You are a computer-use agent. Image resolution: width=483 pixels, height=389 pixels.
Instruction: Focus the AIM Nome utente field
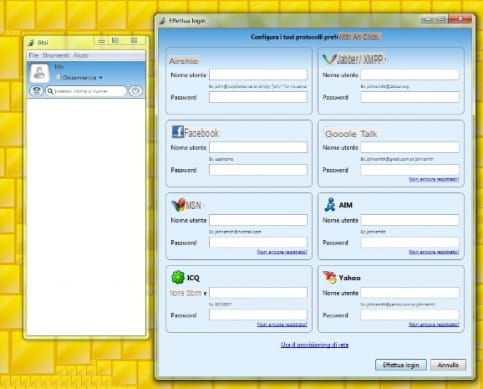(410, 220)
